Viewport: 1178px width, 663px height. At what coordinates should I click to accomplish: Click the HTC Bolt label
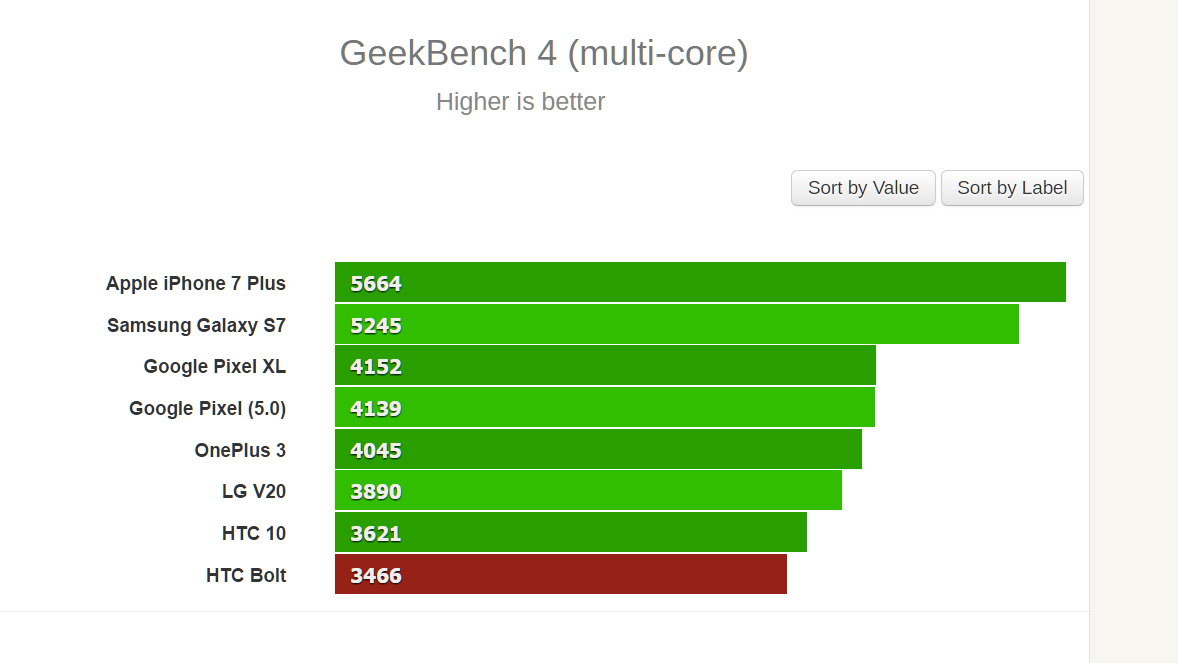pyautogui.click(x=246, y=575)
